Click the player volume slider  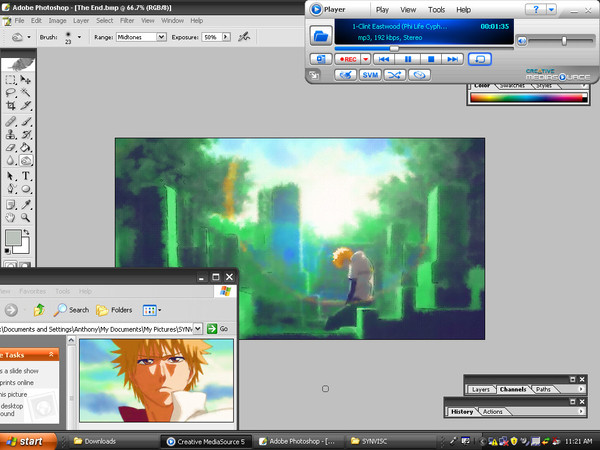coord(564,40)
